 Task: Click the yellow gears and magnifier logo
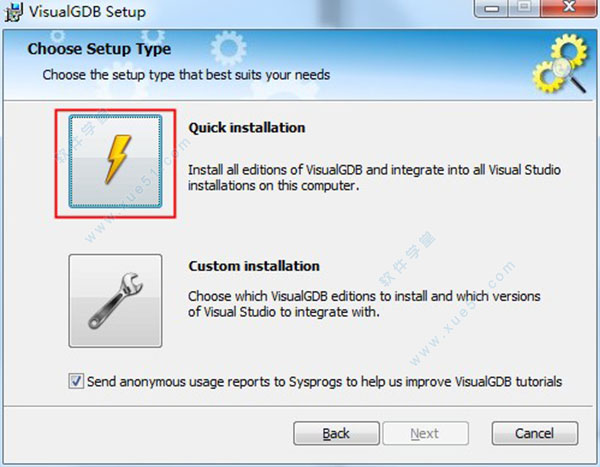point(560,64)
